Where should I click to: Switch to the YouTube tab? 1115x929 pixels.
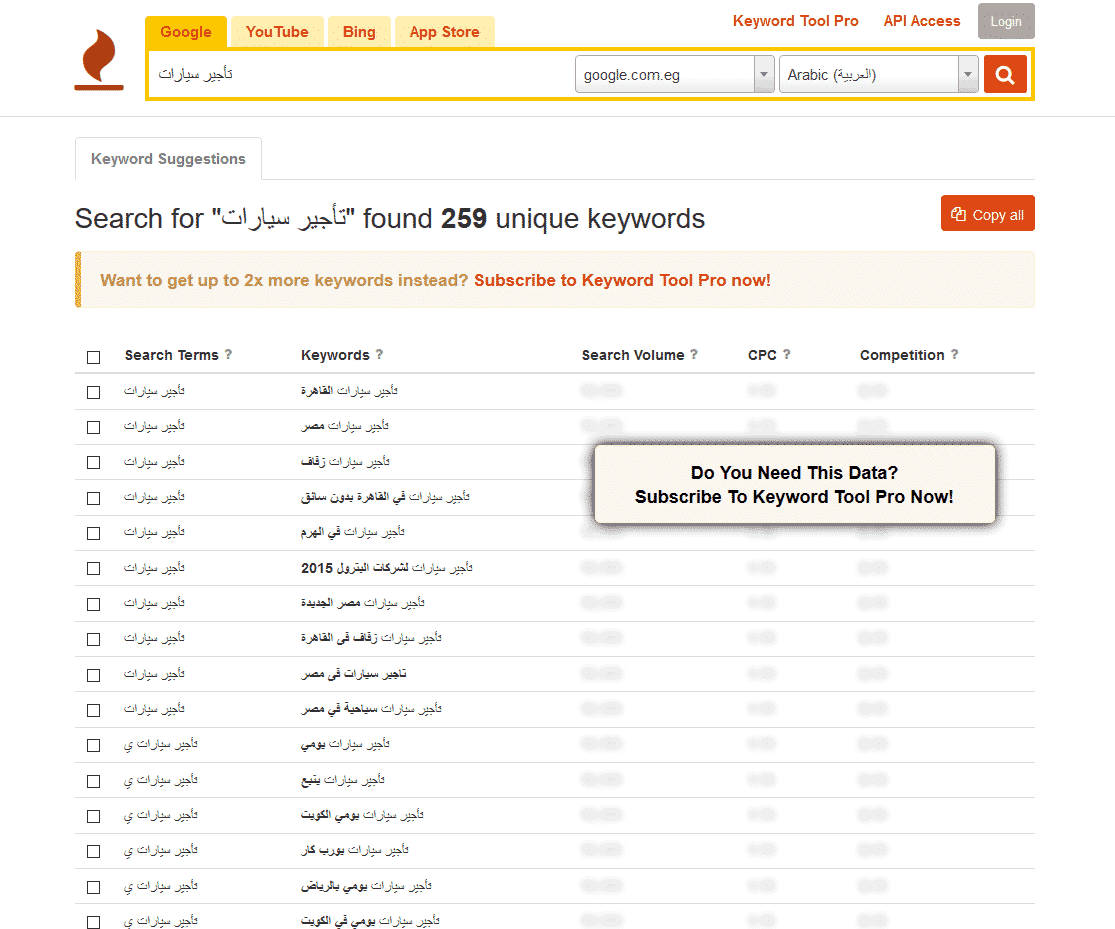click(x=277, y=32)
